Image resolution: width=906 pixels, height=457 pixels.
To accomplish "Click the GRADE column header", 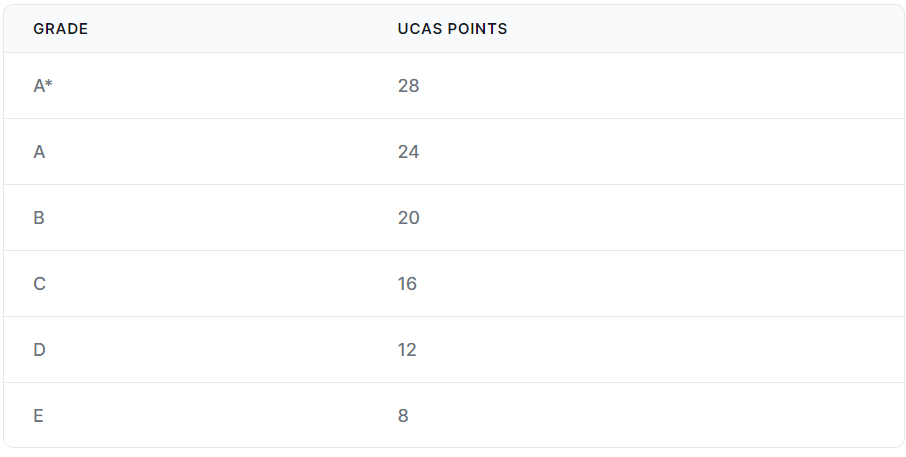I will click(x=61, y=29).
